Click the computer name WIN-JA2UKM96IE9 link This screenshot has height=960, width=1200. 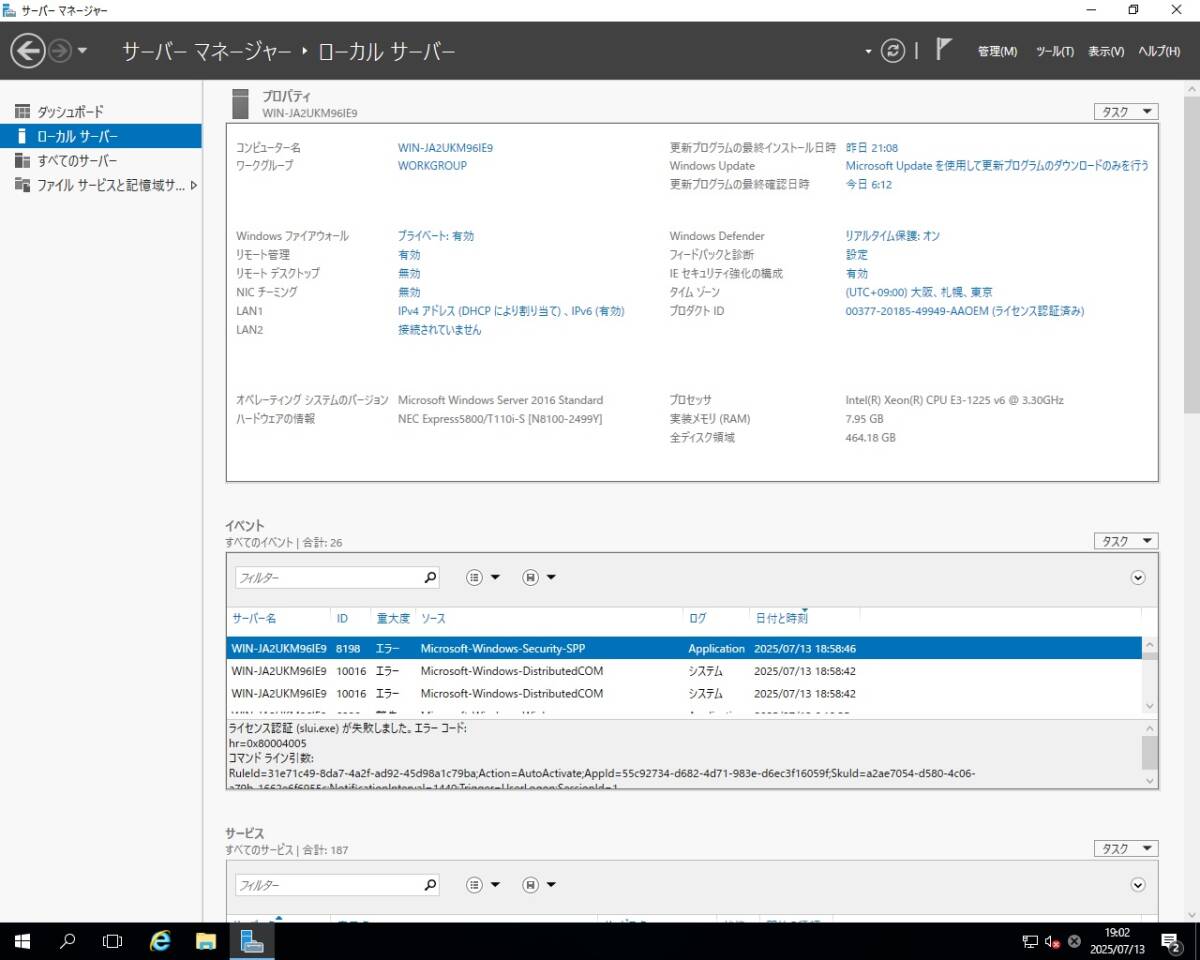pyautogui.click(x=445, y=148)
